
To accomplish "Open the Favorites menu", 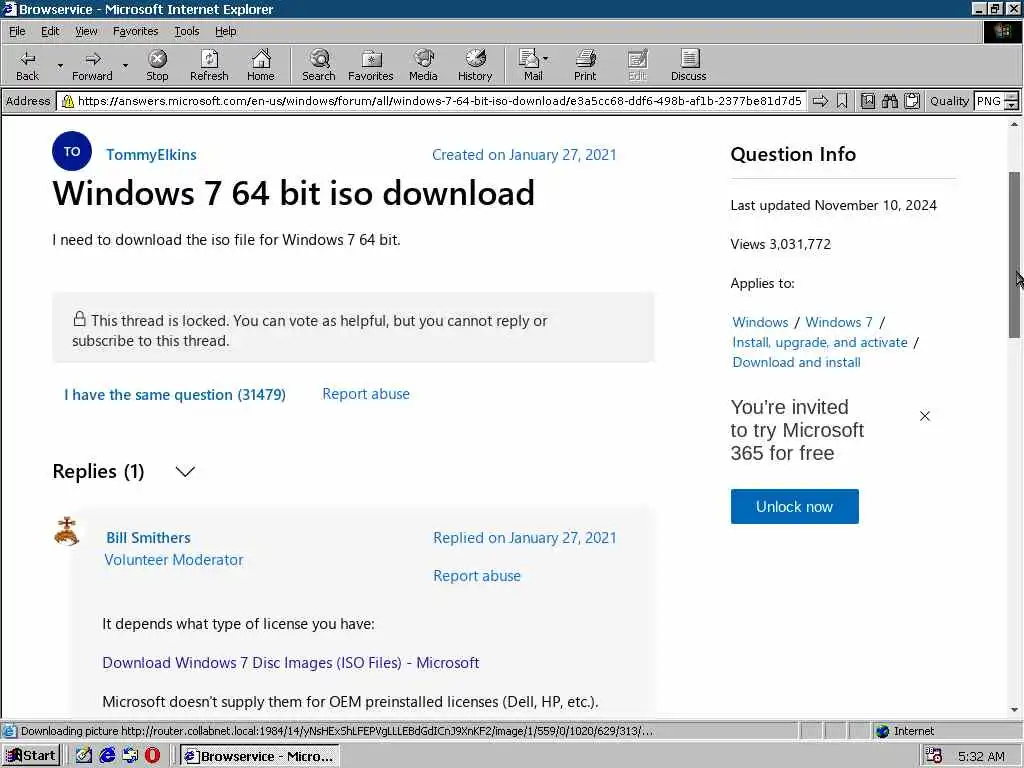I will pos(135,31).
